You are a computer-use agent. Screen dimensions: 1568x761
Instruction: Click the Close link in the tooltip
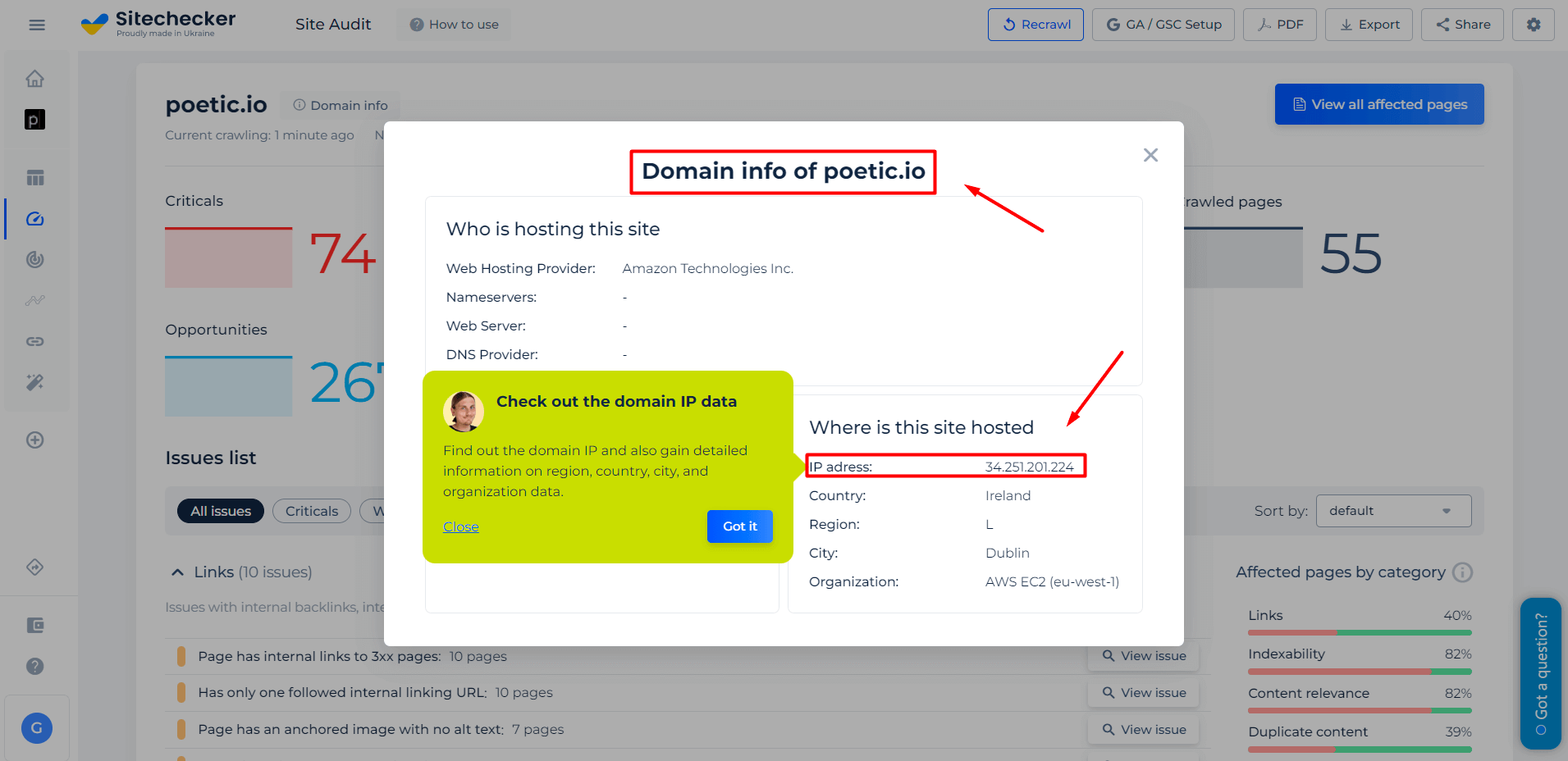pyautogui.click(x=460, y=526)
